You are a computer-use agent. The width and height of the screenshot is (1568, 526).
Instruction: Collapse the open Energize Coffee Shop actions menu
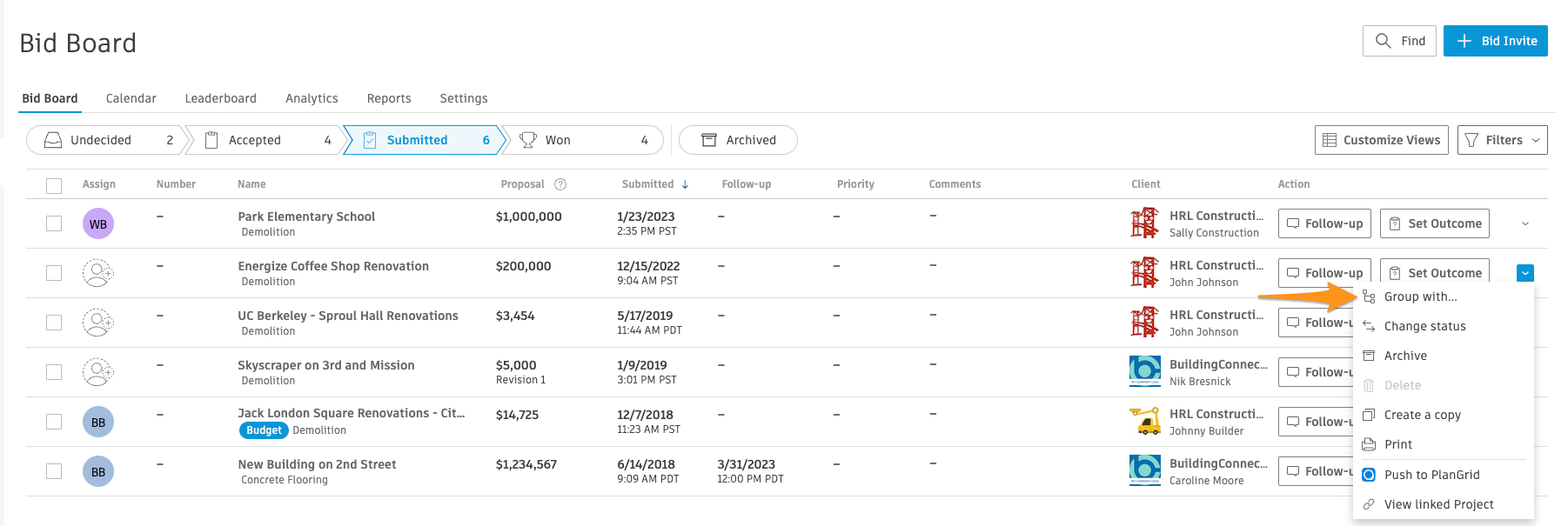pyautogui.click(x=1524, y=273)
